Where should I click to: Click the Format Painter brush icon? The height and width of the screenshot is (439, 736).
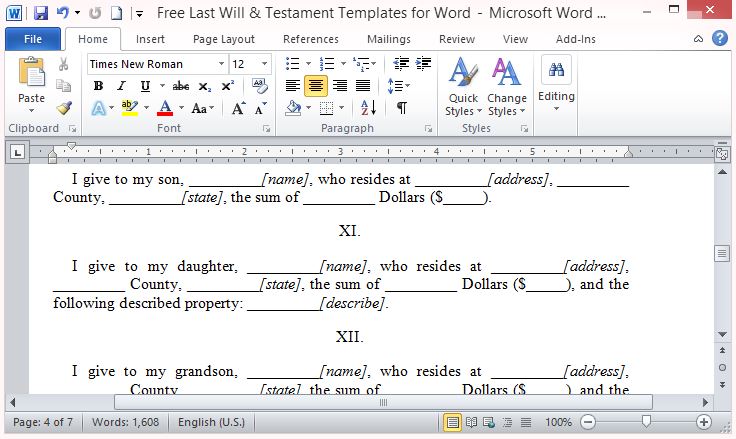point(64,108)
